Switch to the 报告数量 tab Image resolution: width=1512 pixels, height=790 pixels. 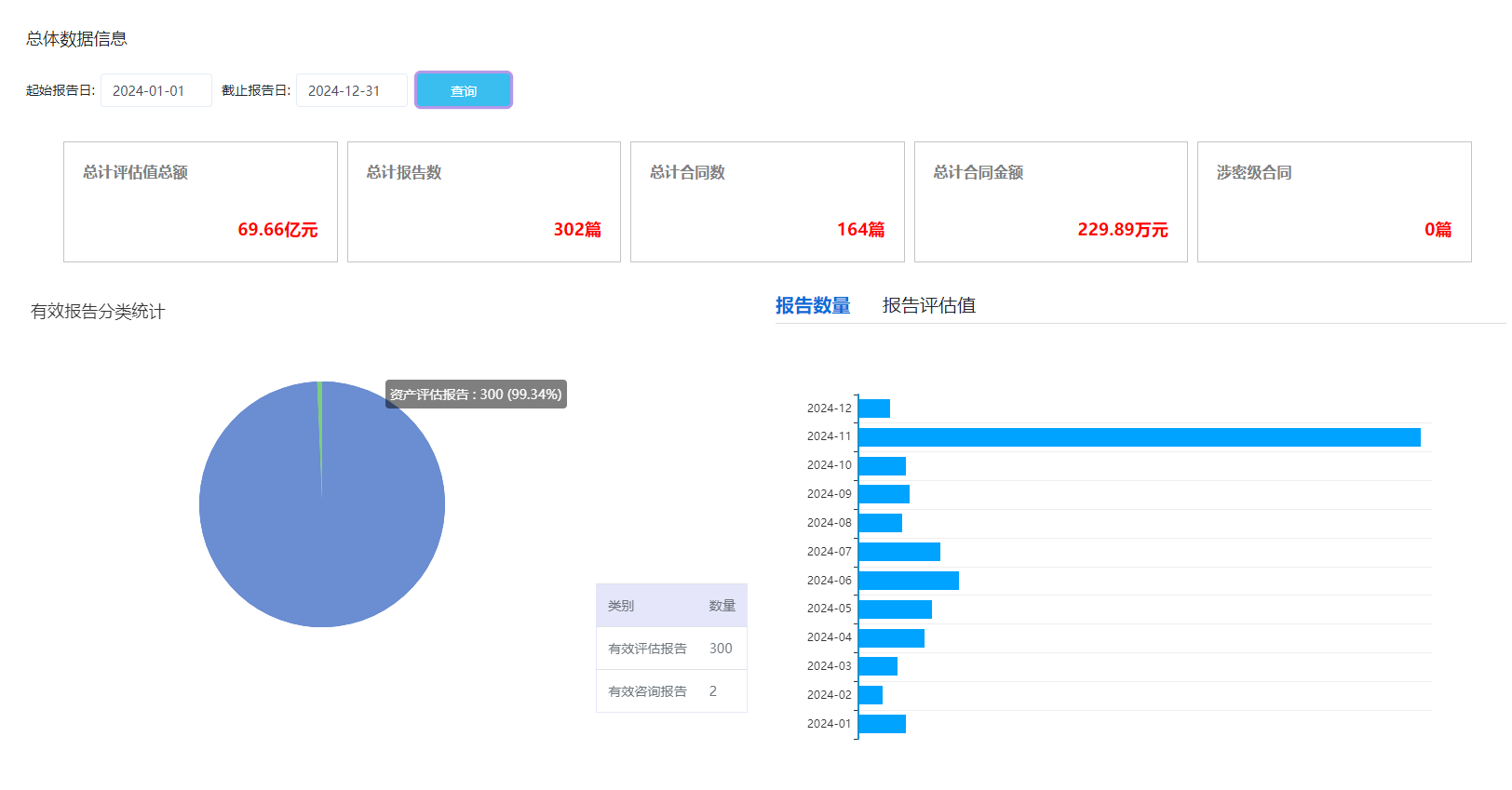pos(812,305)
